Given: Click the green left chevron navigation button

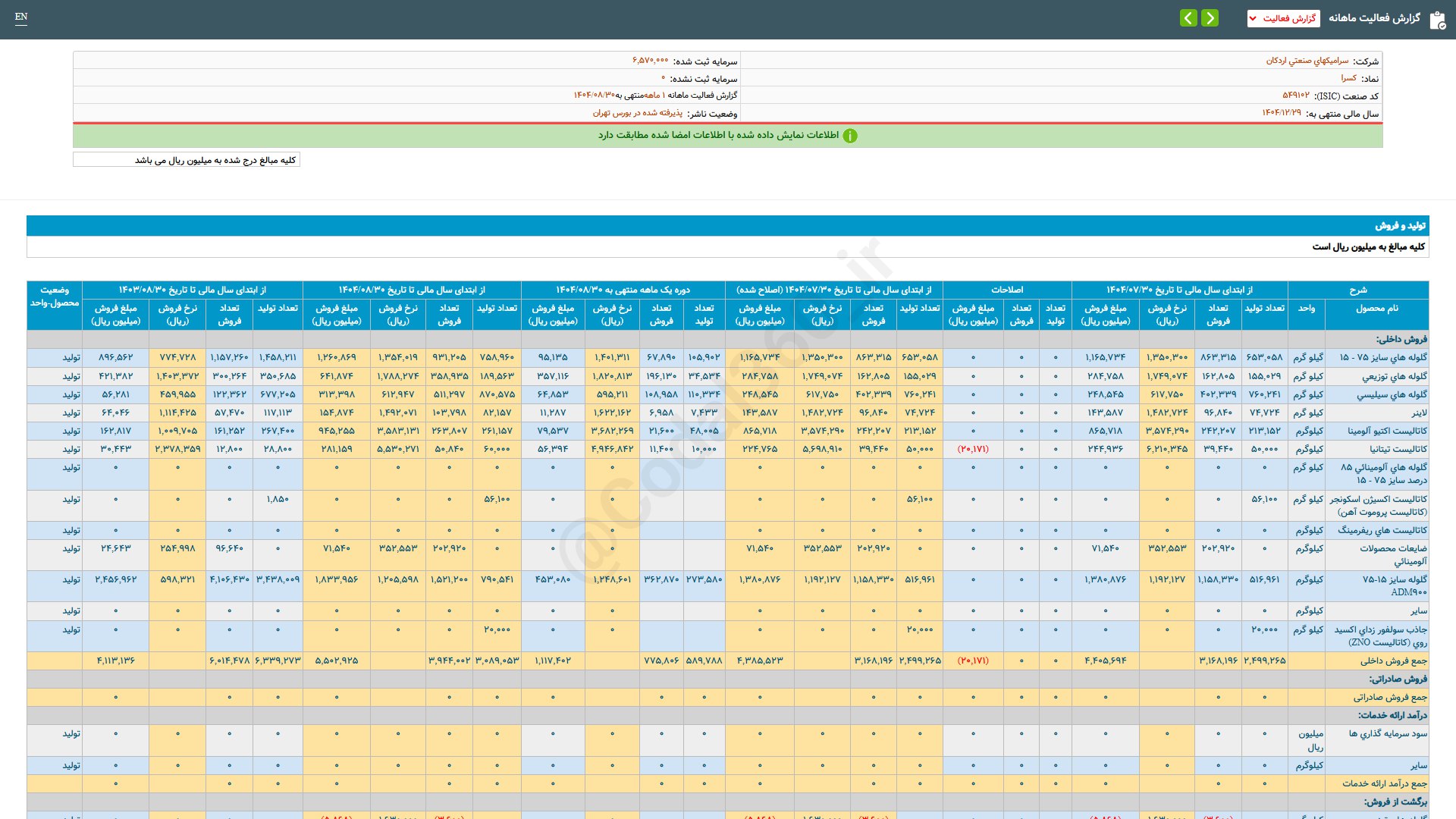Looking at the screenshot, I should [x=1188, y=17].
